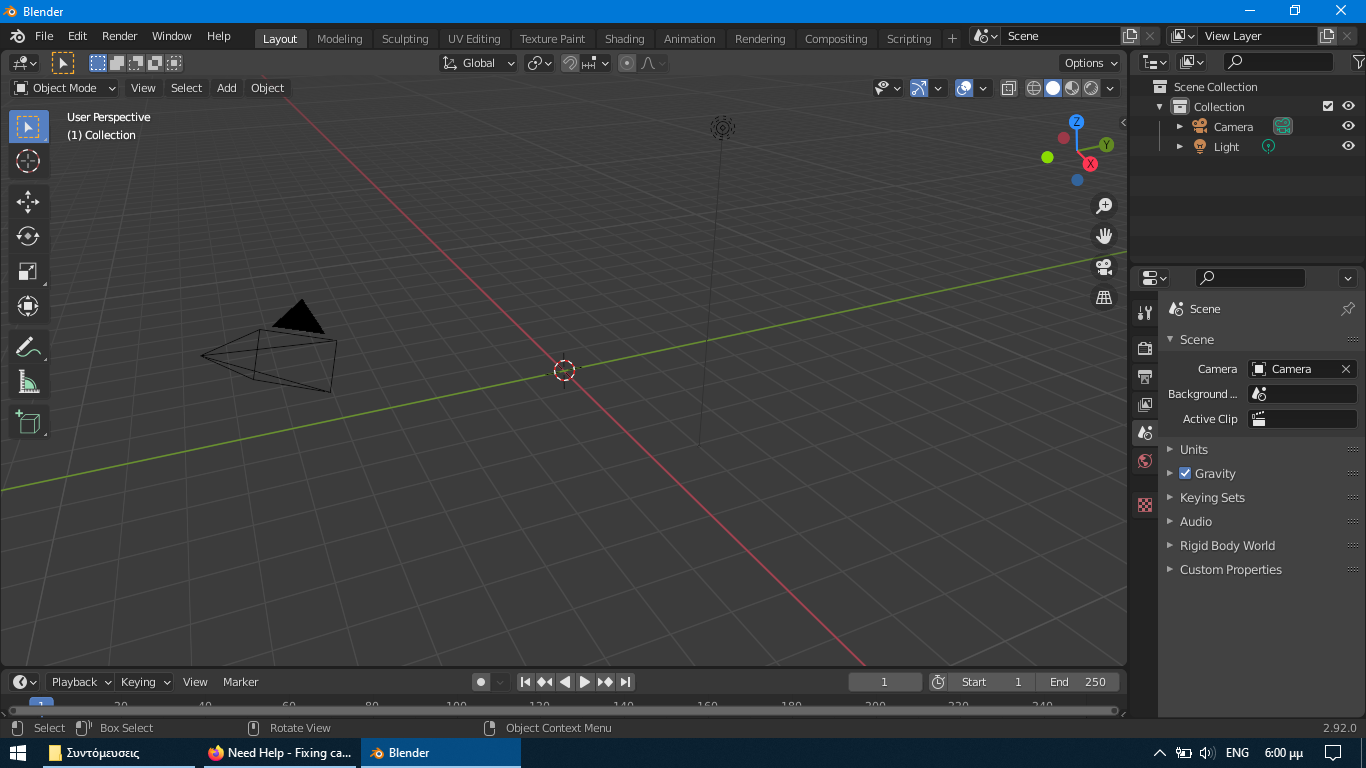Jump to the timeline start frame
This screenshot has height=768, width=1366.
click(x=525, y=682)
